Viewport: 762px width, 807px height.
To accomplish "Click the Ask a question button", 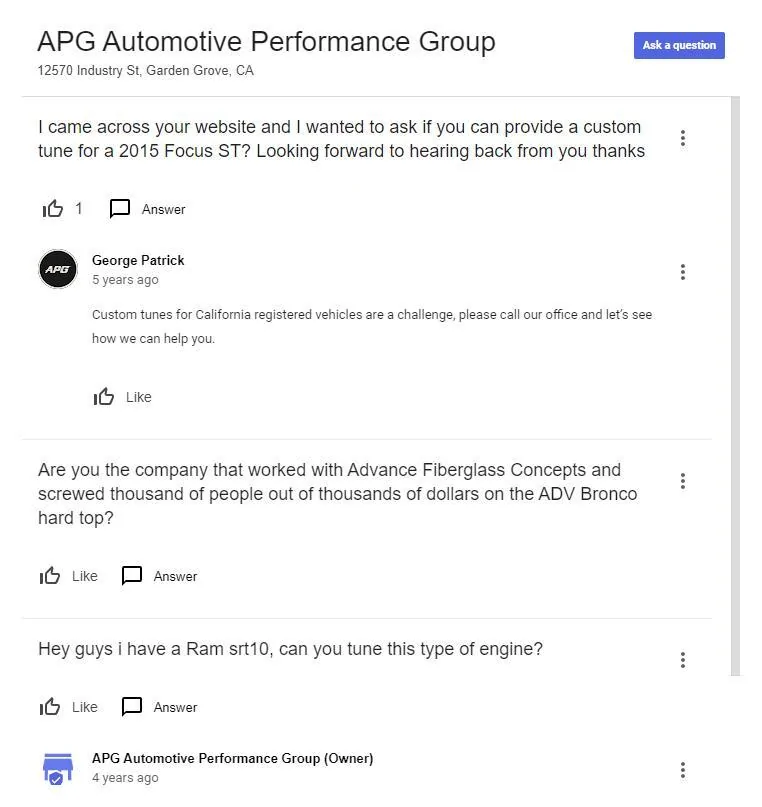I will pyautogui.click(x=679, y=45).
